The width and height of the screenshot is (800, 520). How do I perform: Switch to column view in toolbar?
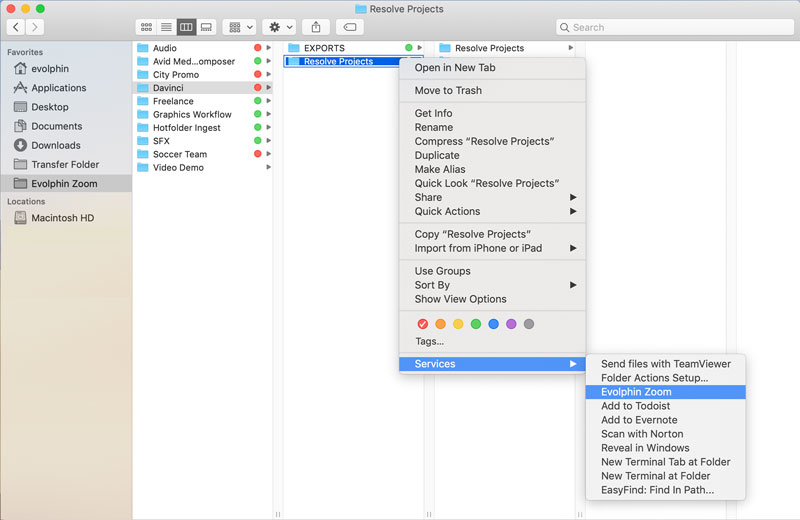pyautogui.click(x=186, y=27)
